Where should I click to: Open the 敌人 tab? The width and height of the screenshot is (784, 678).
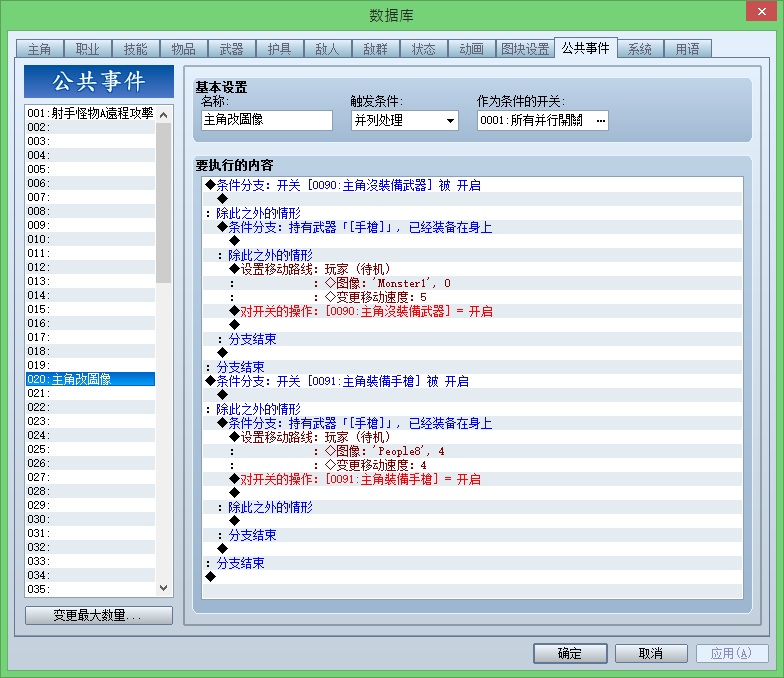(328, 49)
